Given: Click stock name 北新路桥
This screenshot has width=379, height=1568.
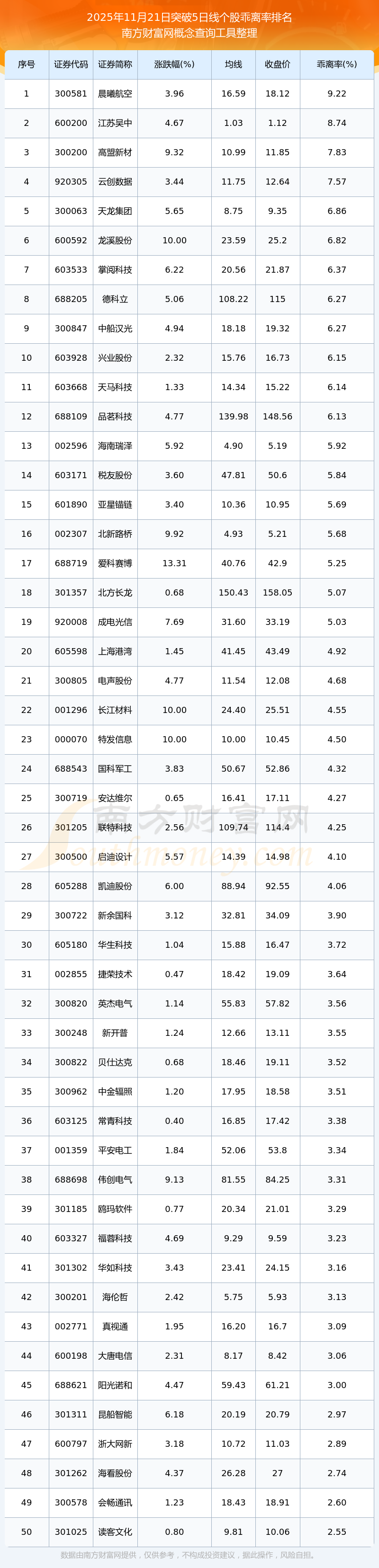Looking at the screenshot, I should coord(115,534).
